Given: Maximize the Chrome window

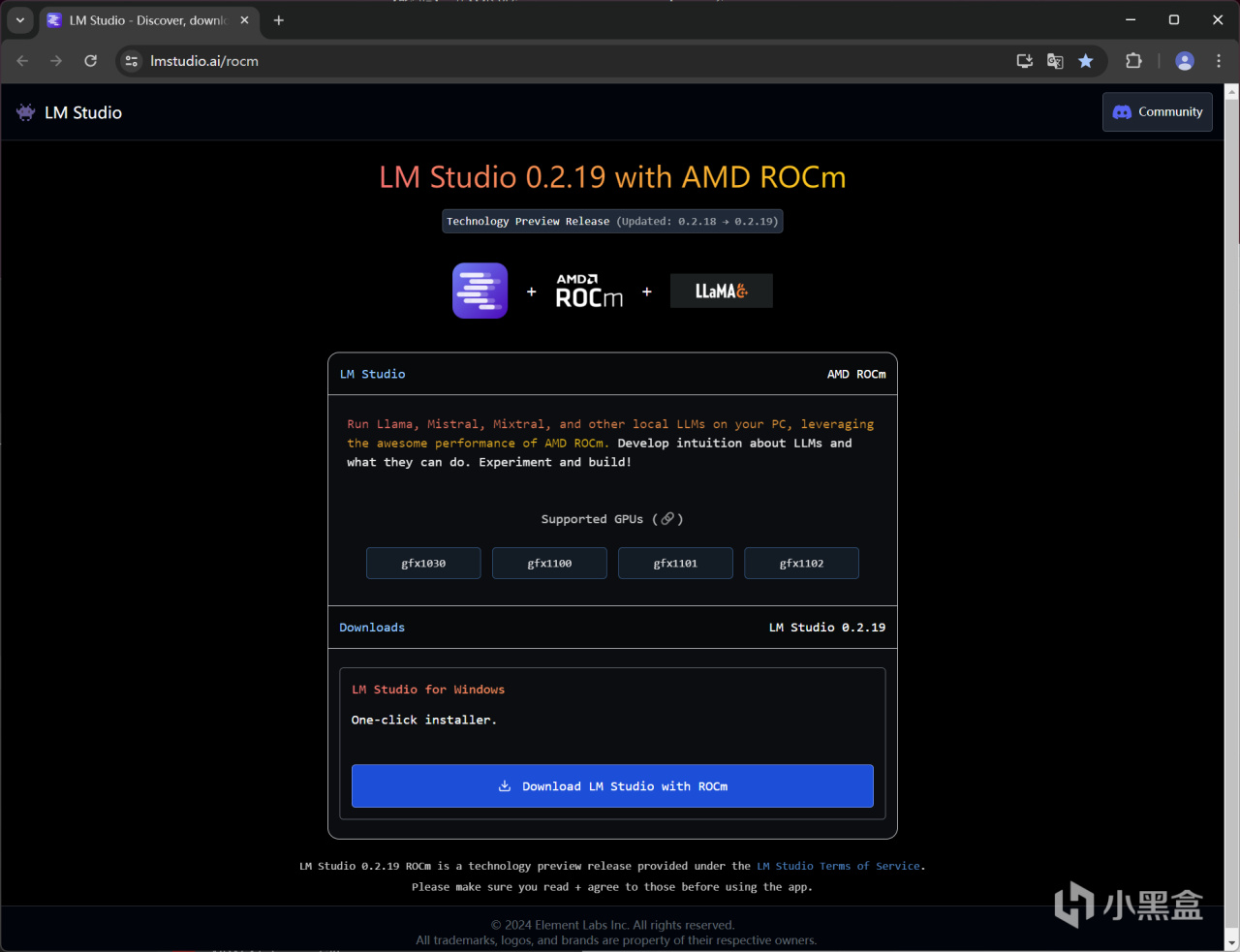Looking at the screenshot, I should (x=1174, y=19).
